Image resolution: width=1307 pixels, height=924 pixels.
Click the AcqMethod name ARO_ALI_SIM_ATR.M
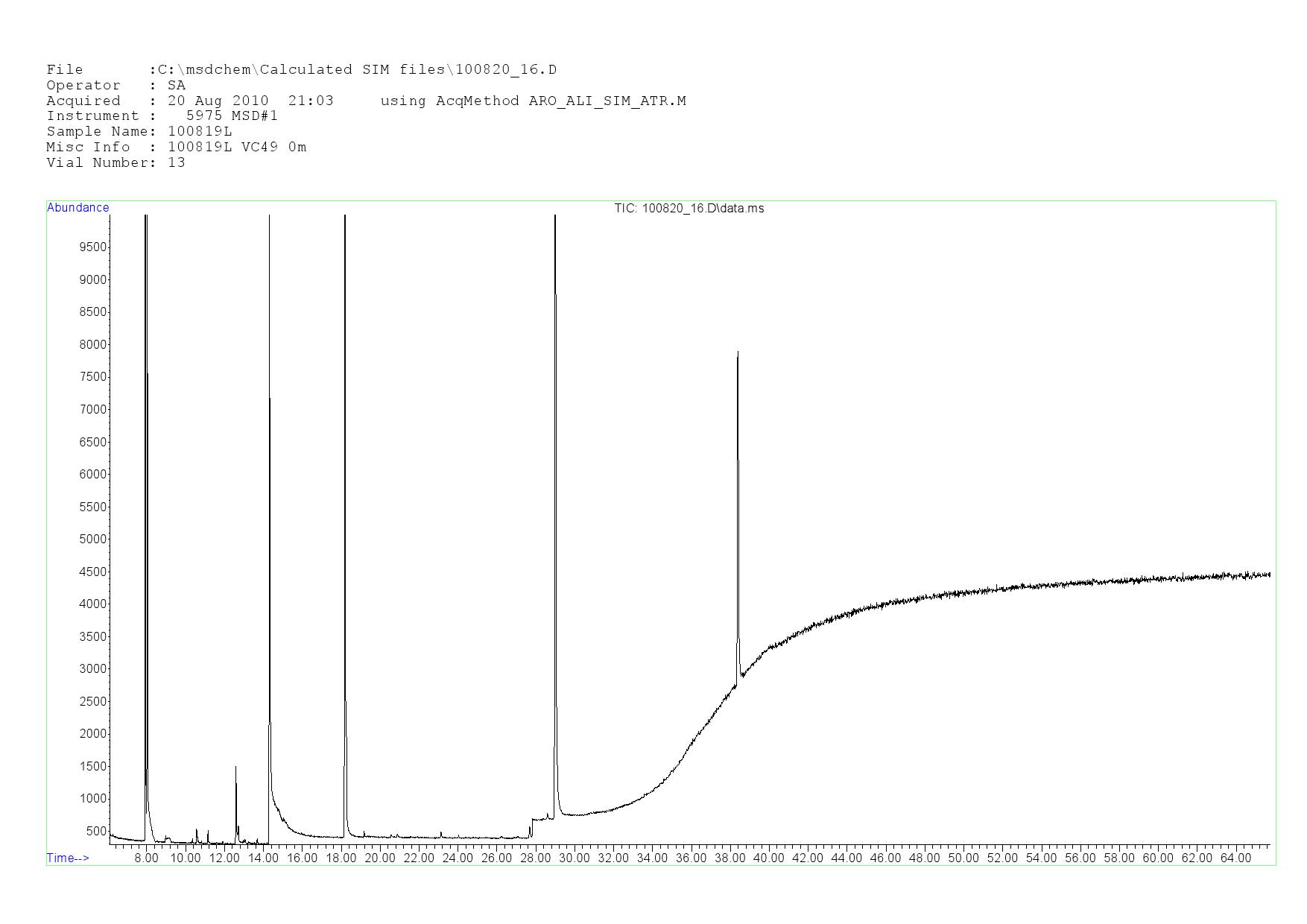tap(607, 101)
